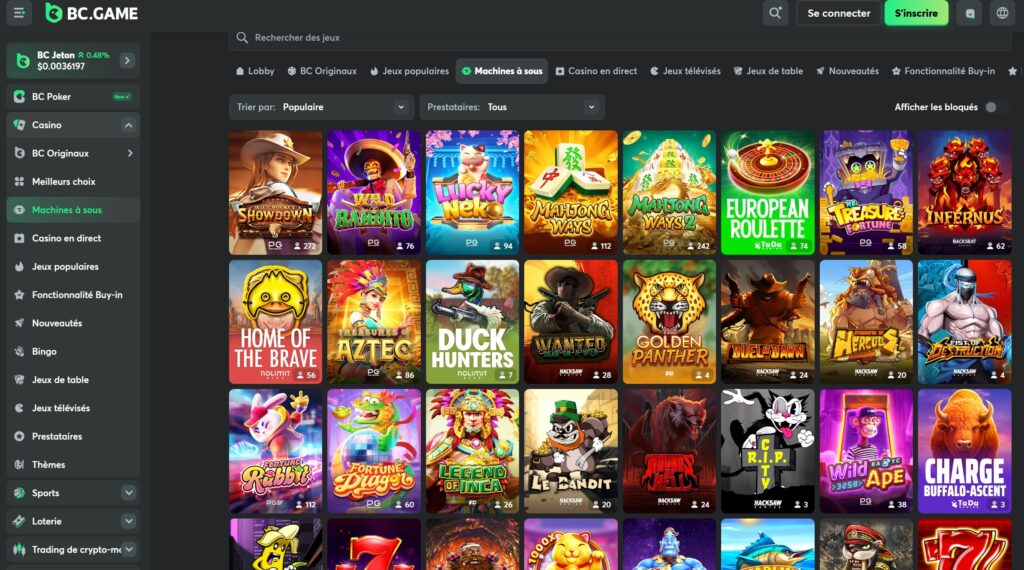Toggle Afficher les bloqués switch
The image size is (1024, 570).
(x=995, y=107)
